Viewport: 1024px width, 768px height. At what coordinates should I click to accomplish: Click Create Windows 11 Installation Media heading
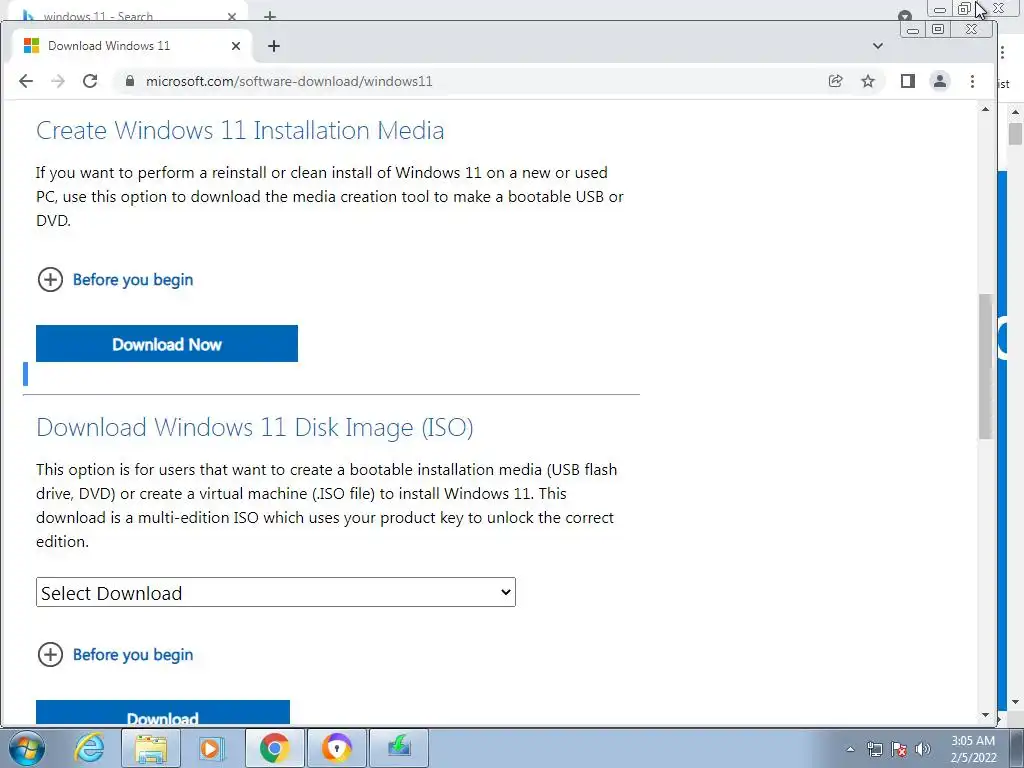tap(240, 131)
